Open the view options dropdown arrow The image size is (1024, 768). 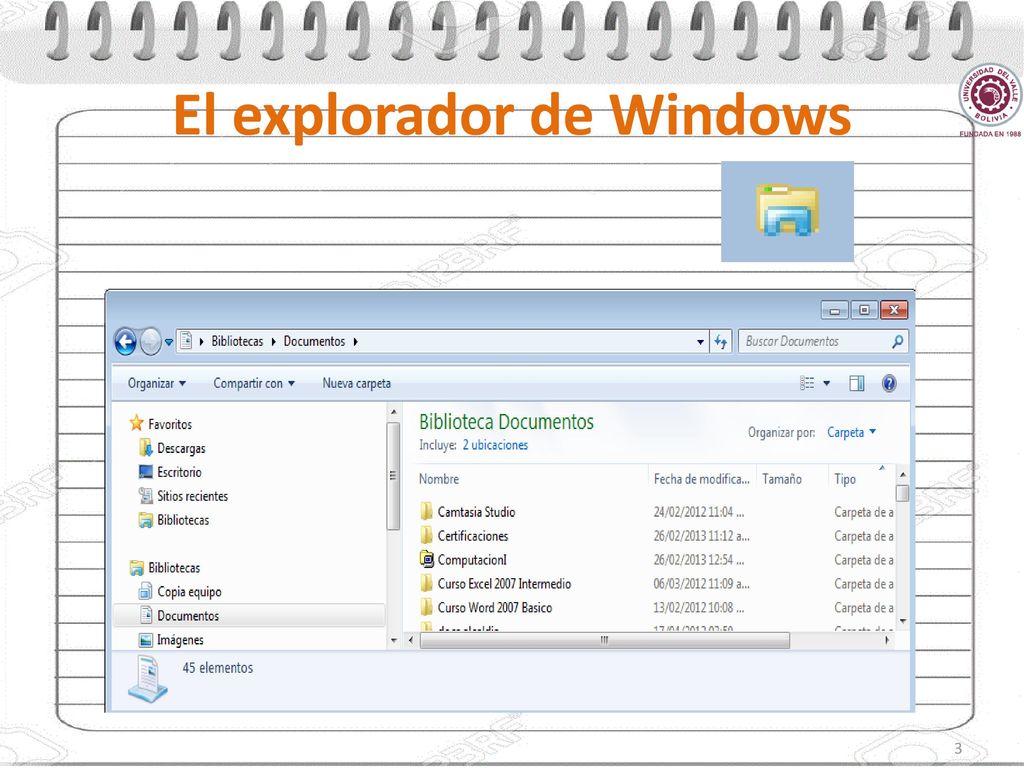click(827, 383)
